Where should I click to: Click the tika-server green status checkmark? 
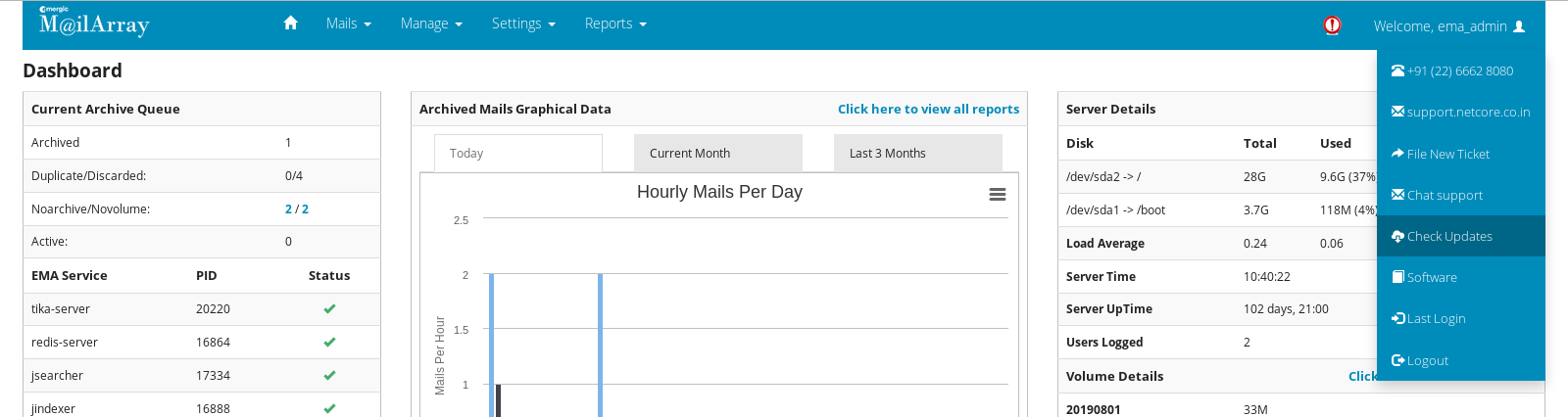point(329,308)
